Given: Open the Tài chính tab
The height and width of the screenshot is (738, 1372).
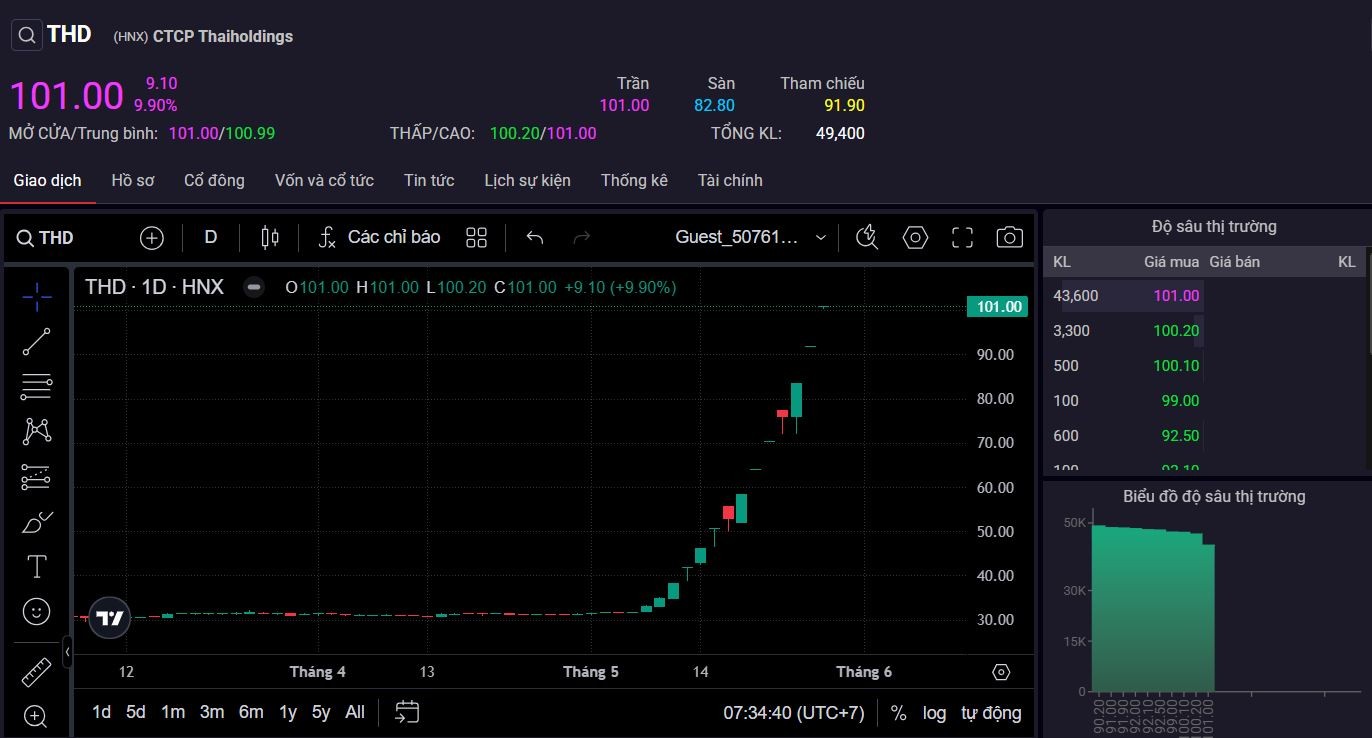Looking at the screenshot, I should tap(730, 181).
